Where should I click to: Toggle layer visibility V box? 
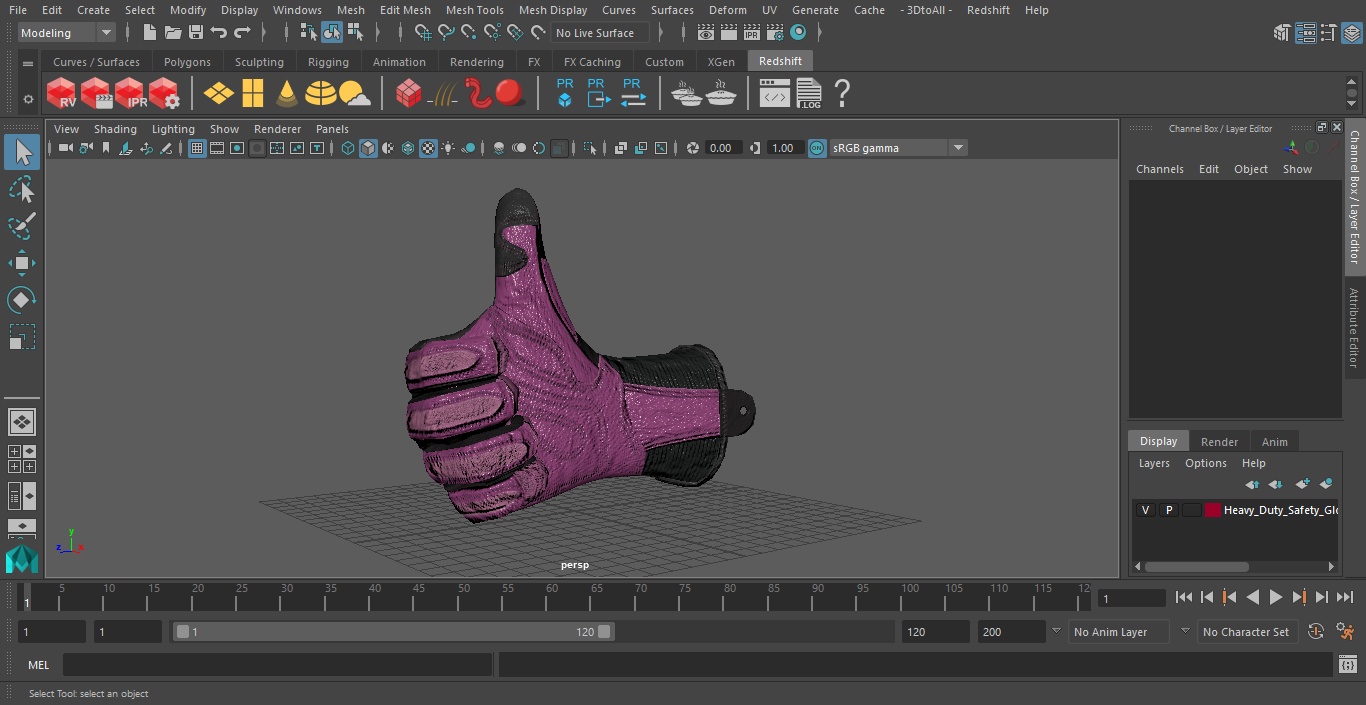(x=1145, y=510)
